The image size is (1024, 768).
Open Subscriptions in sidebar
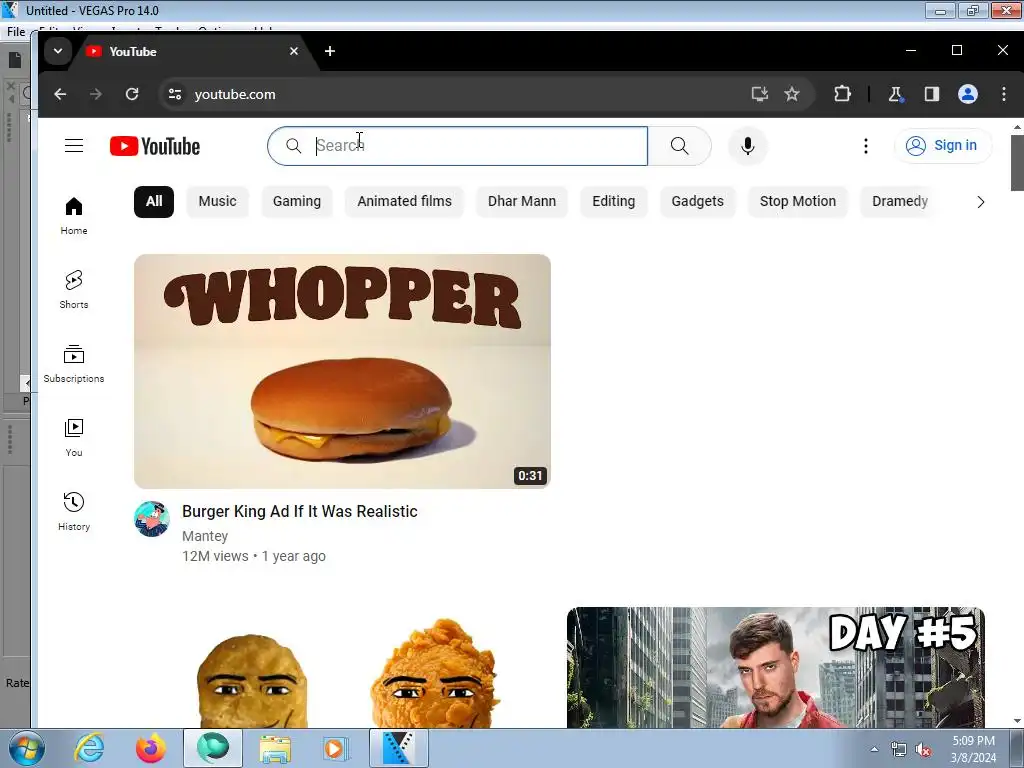74,364
